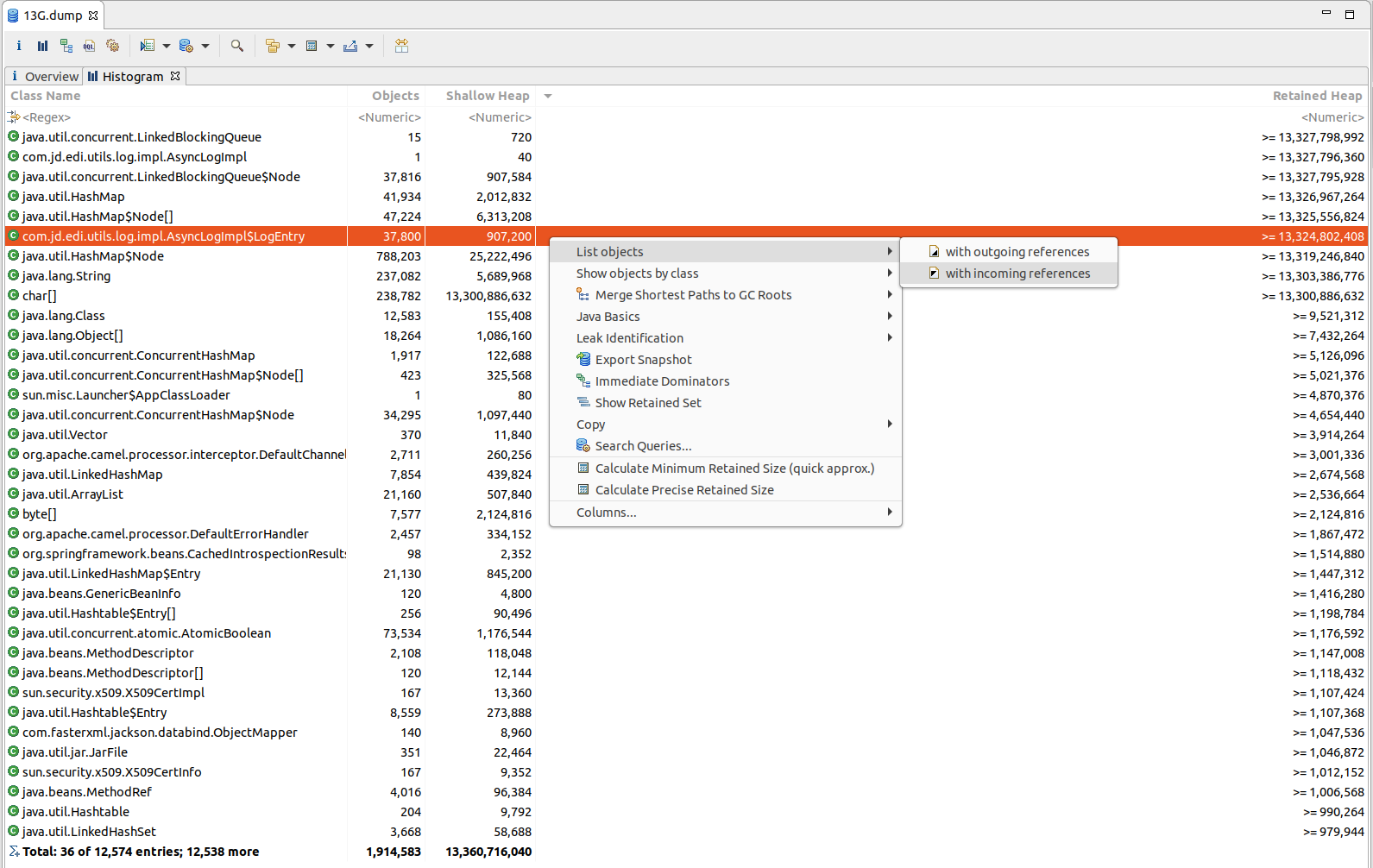
Task: Select Calculate Minimum Retained Size (quick approx.)
Action: tap(726, 468)
